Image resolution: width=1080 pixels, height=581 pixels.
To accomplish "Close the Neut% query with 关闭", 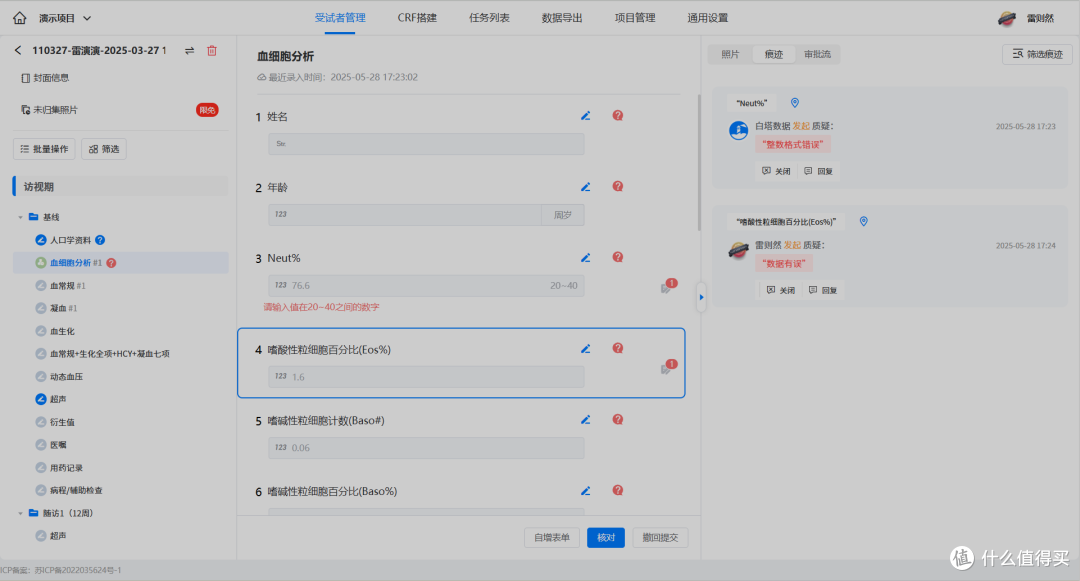I will (x=776, y=171).
